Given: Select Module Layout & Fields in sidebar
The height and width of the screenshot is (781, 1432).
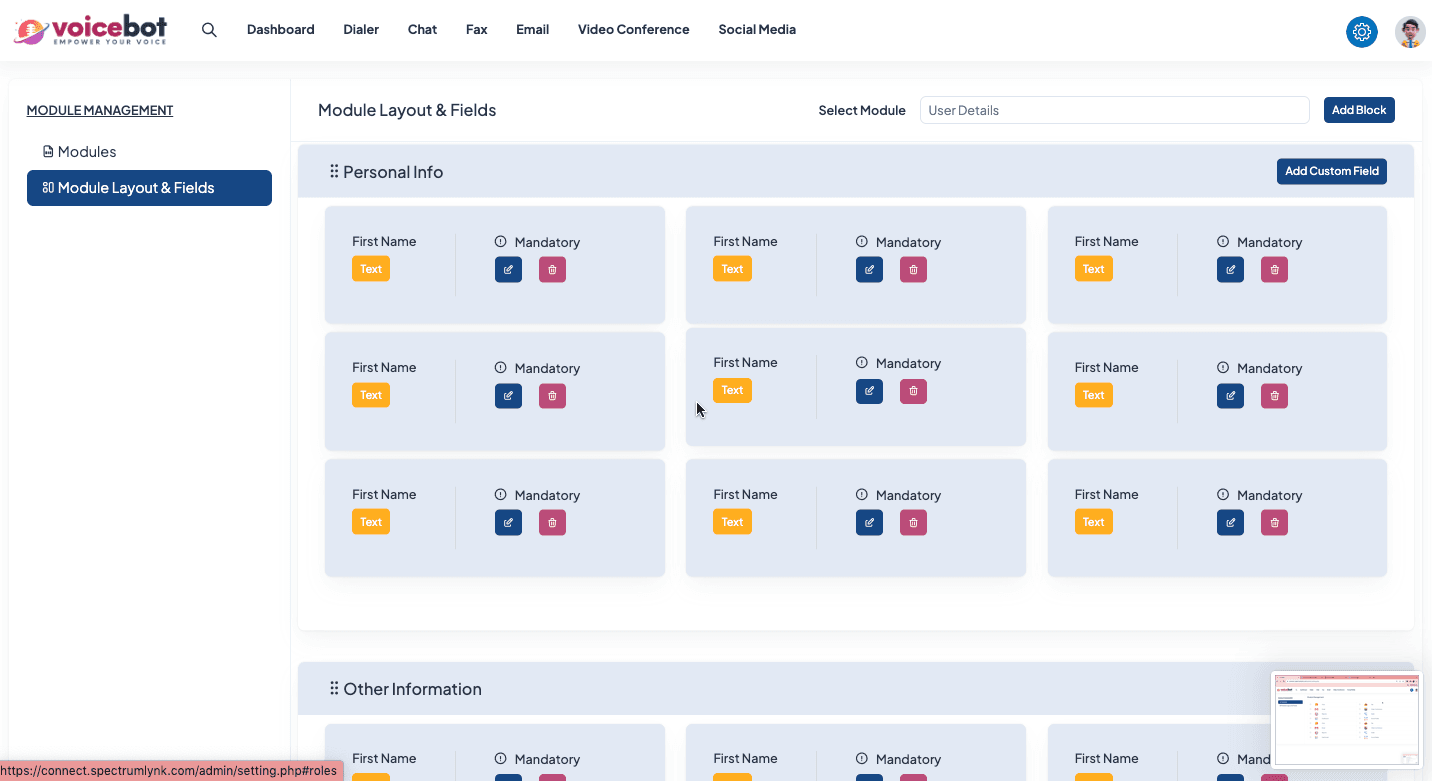Looking at the screenshot, I should tap(149, 188).
